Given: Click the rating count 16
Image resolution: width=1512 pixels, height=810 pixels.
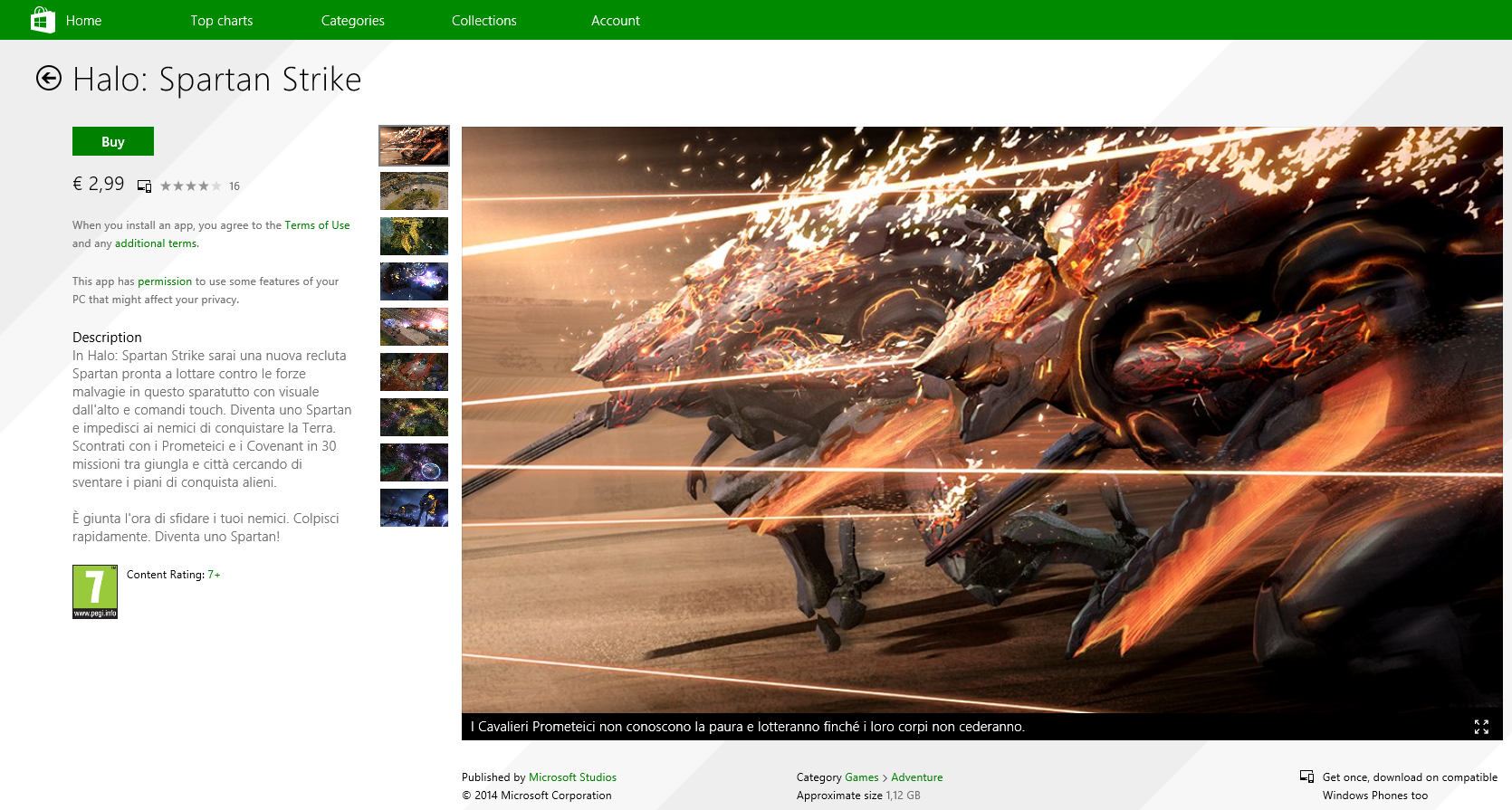Looking at the screenshot, I should pos(234,186).
